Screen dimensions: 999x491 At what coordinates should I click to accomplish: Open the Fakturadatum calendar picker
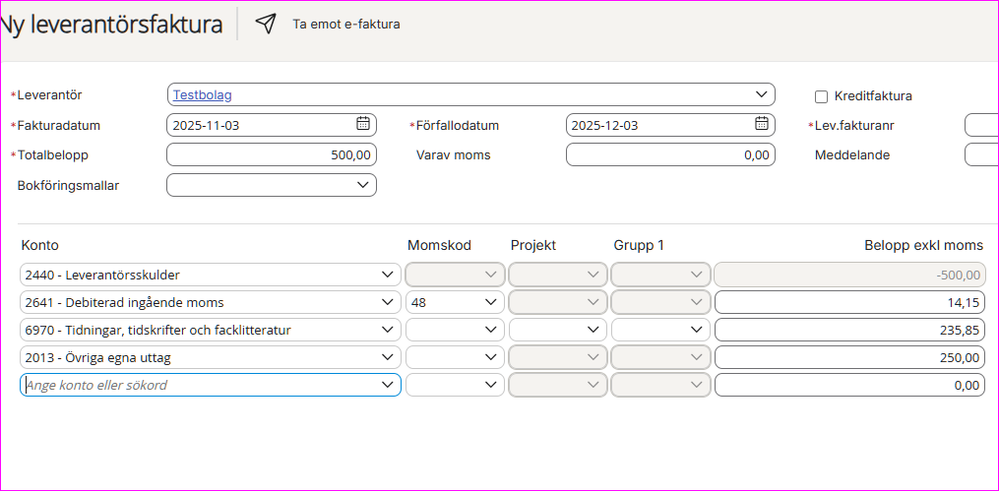[363, 124]
